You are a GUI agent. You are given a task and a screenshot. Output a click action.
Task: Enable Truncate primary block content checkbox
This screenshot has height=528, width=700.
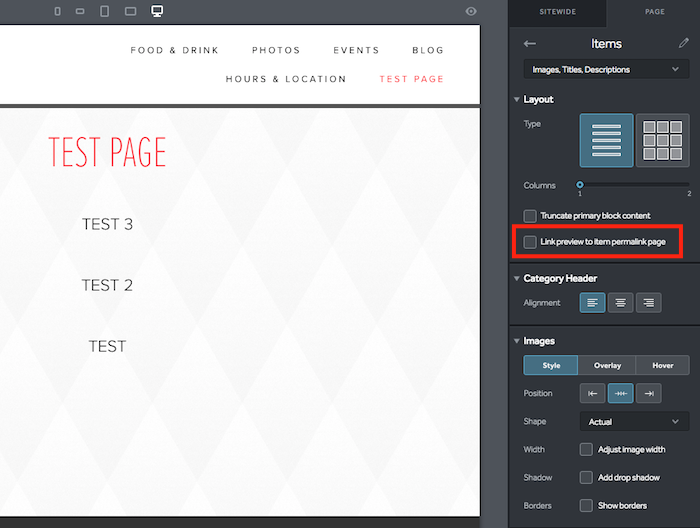[530, 216]
